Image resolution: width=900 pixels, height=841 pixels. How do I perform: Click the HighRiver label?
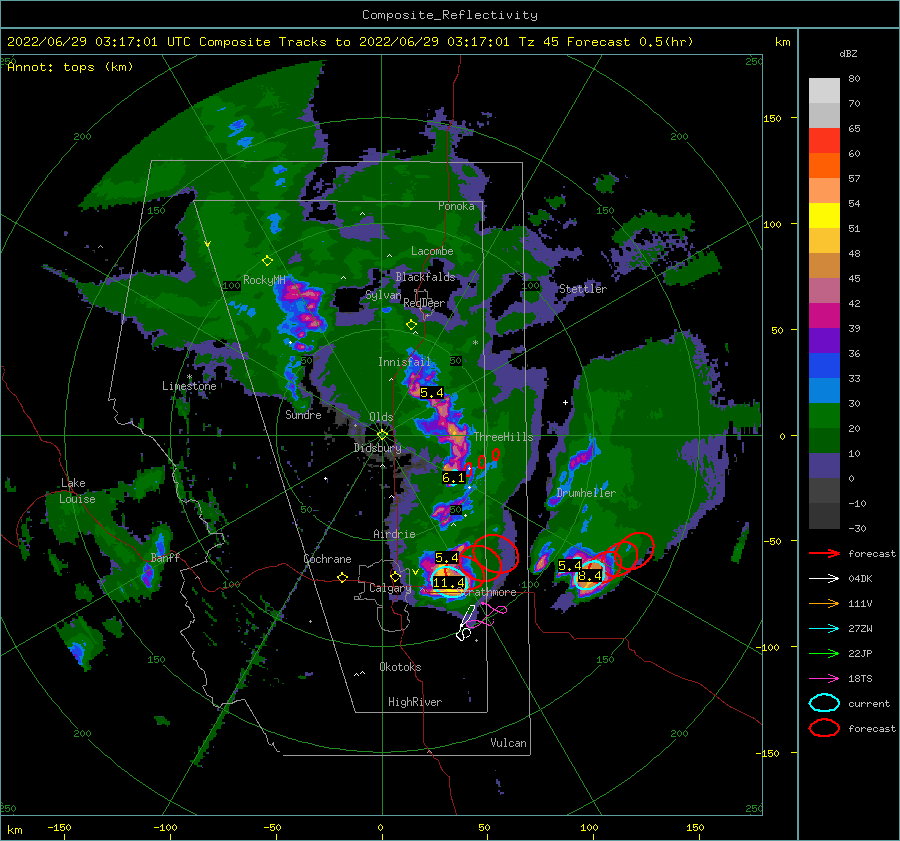415,702
